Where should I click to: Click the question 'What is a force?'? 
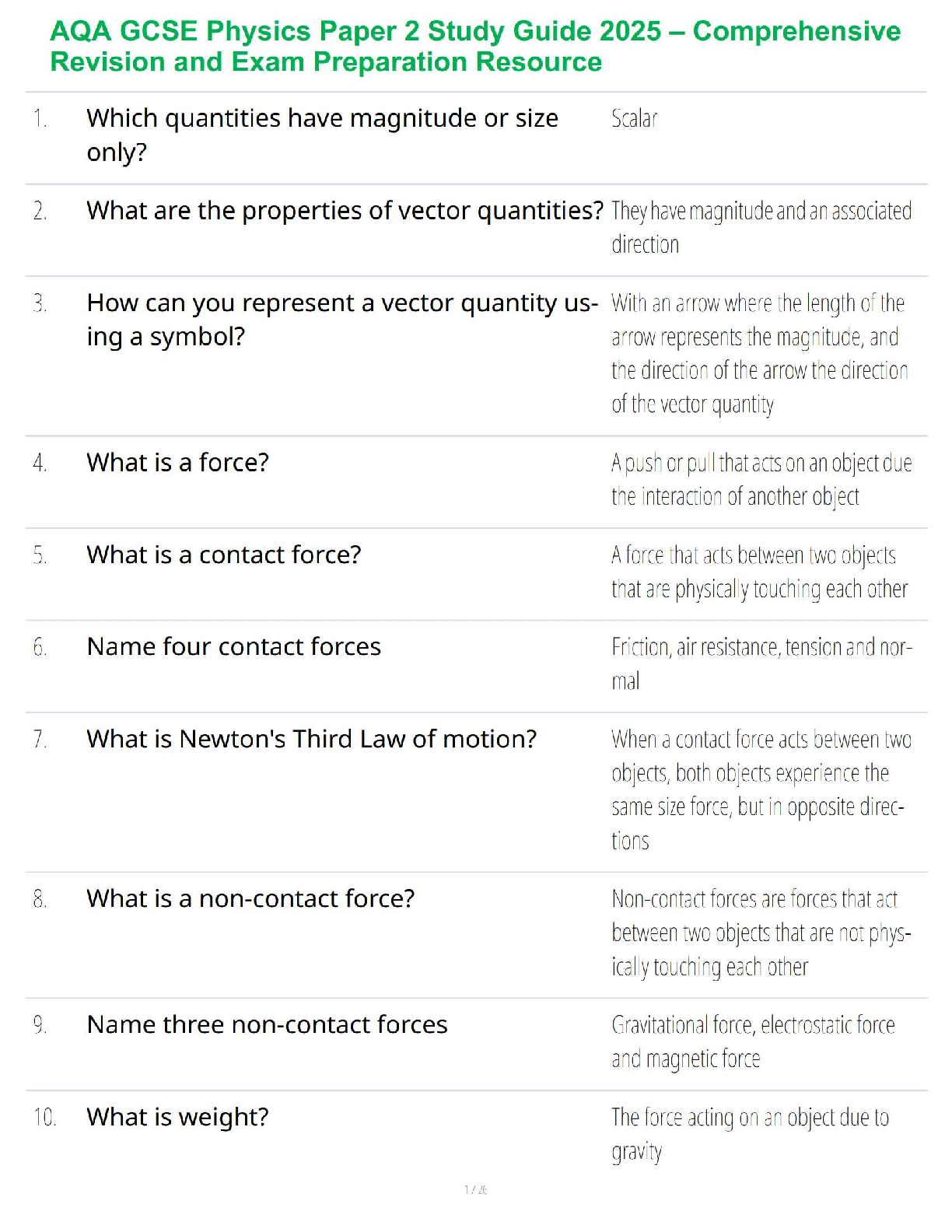pos(177,463)
